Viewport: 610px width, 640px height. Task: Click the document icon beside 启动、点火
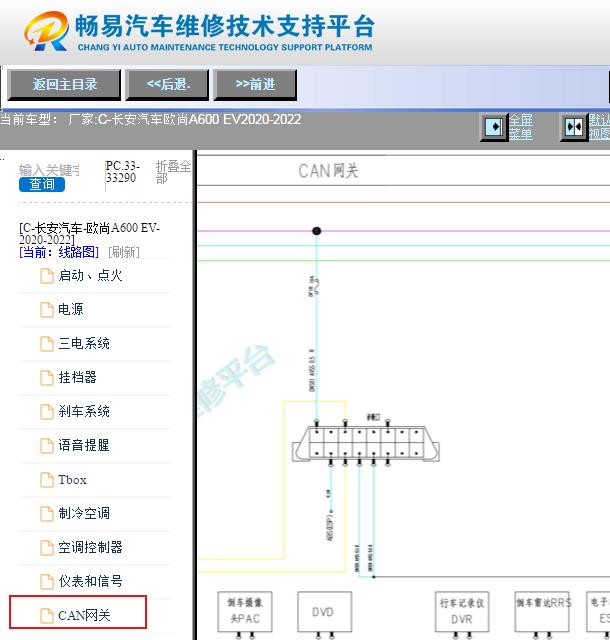47,276
